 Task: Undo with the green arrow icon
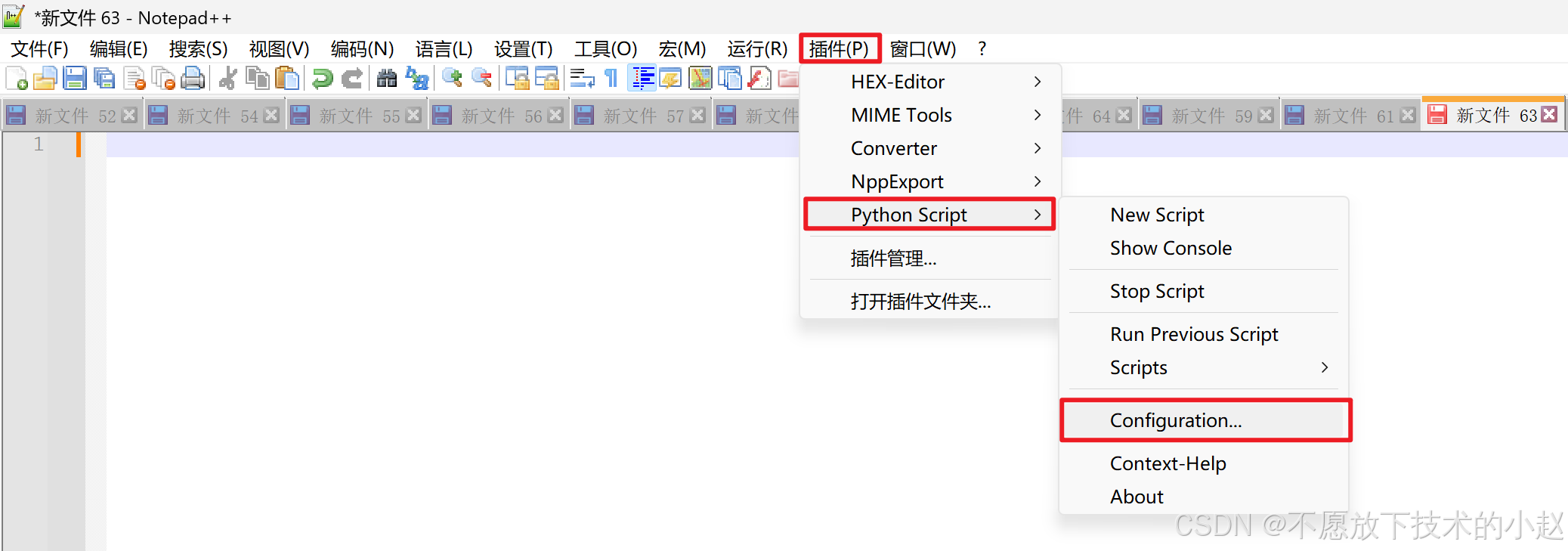(x=323, y=79)
